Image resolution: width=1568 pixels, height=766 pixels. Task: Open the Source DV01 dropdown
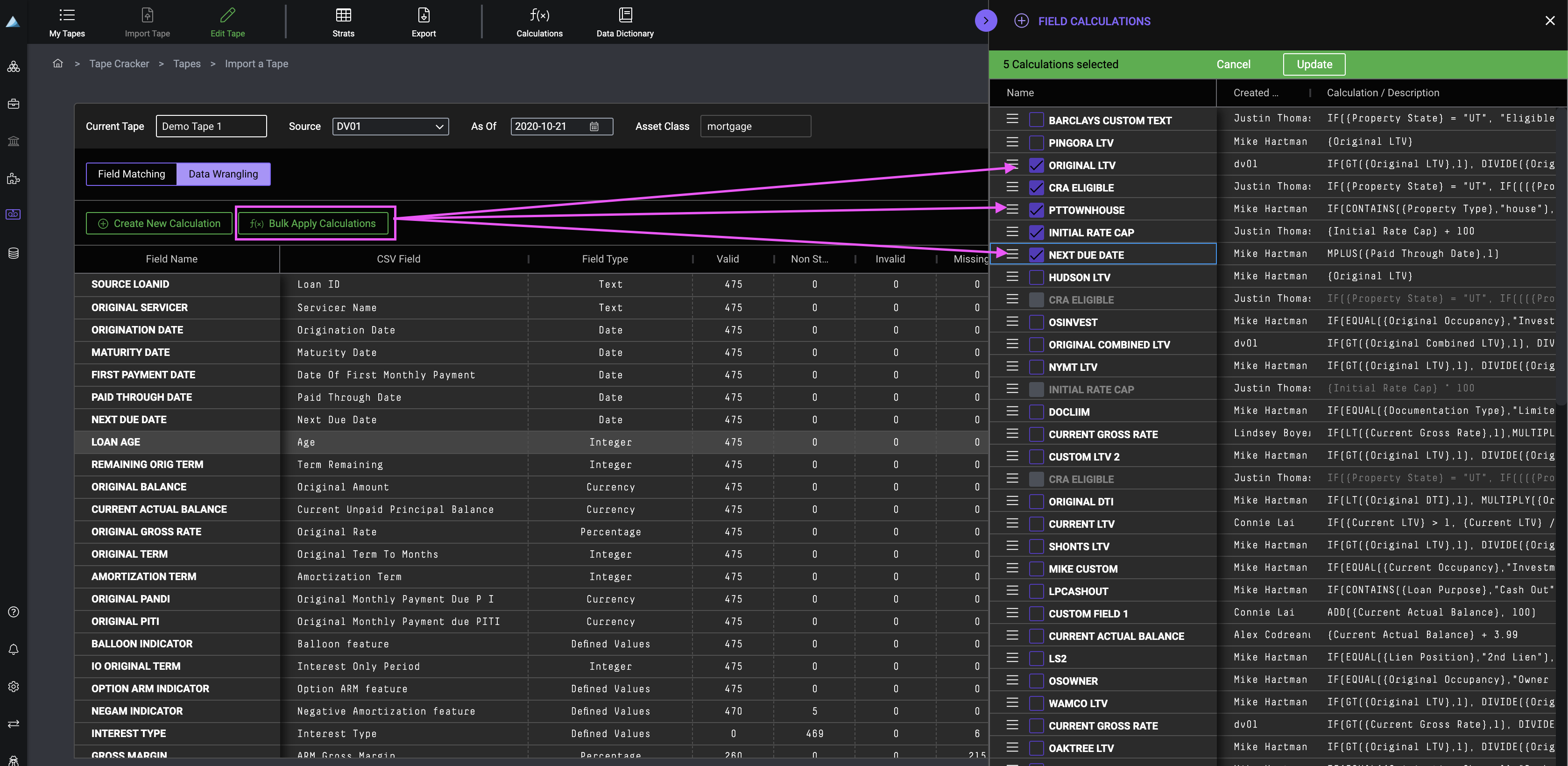(x=390, y=126)
